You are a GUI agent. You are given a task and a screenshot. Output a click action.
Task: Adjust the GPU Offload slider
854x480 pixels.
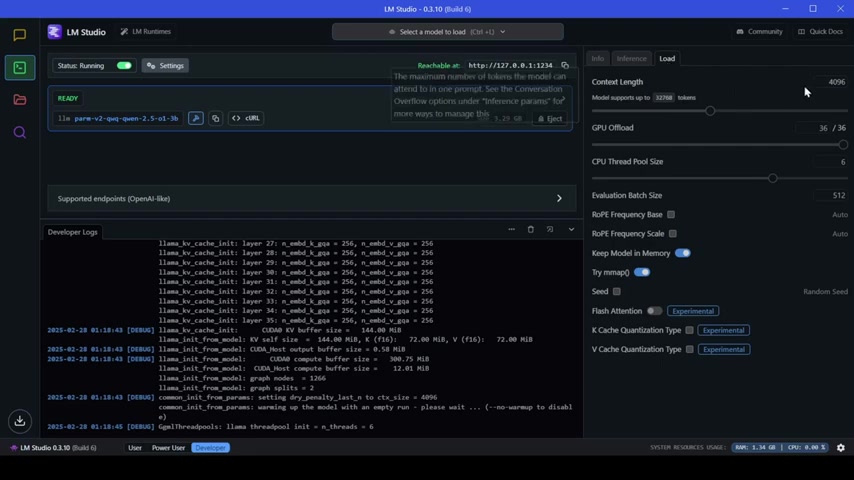point(843,144)
